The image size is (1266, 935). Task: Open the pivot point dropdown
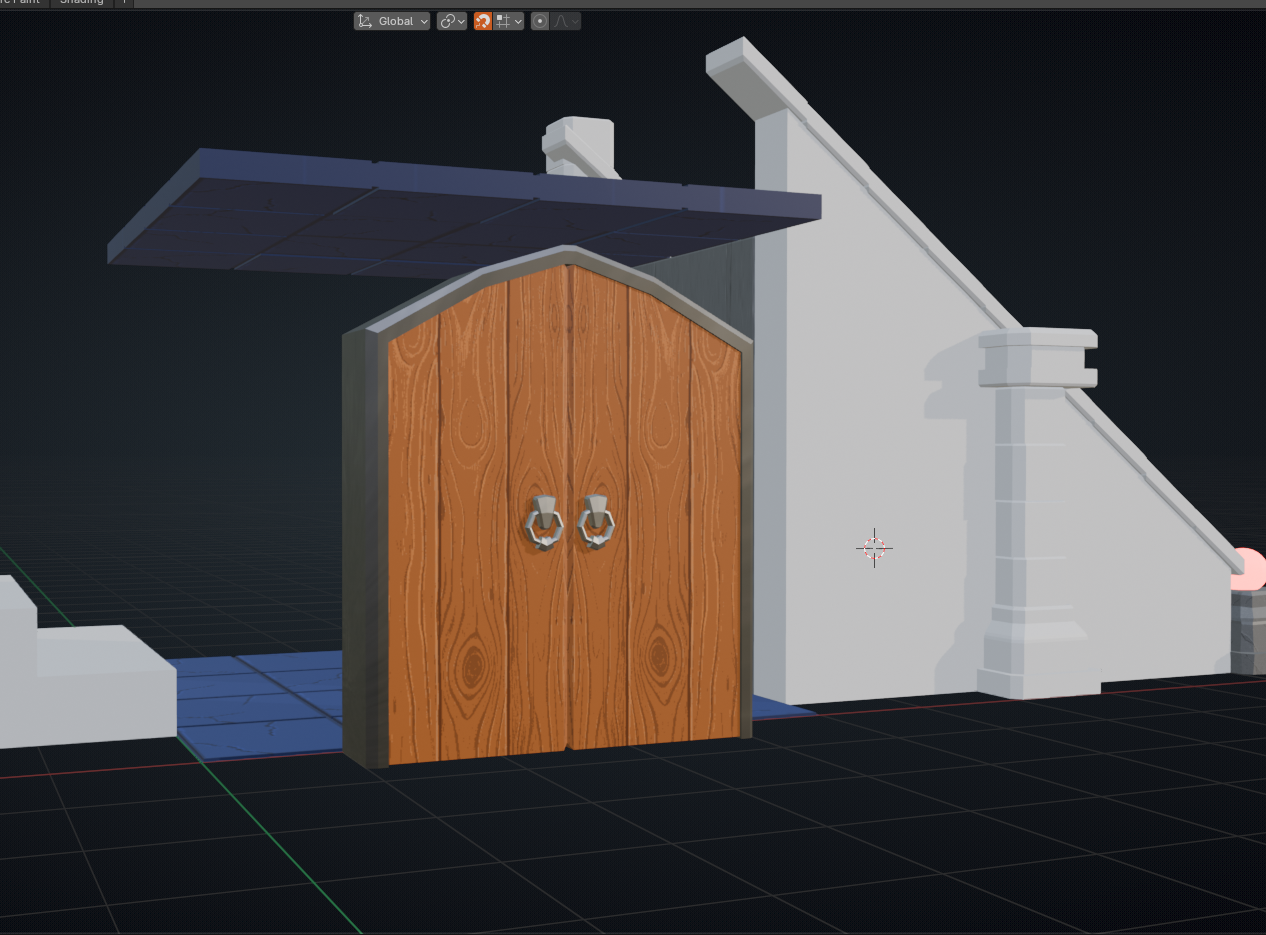click(452, 21)
